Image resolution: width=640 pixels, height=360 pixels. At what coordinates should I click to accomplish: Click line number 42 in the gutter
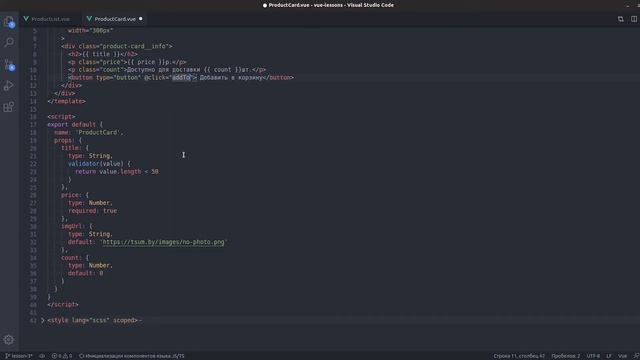tap(33, 320)
